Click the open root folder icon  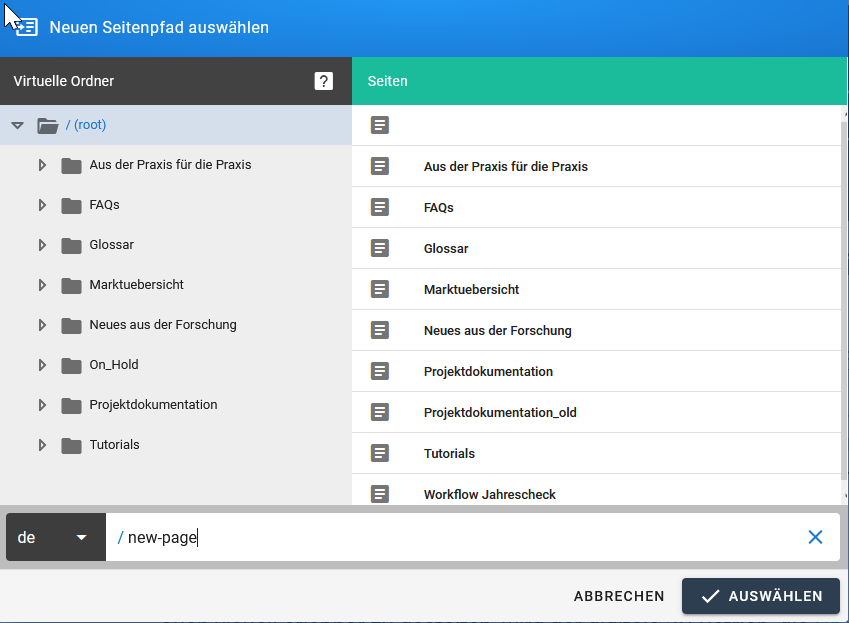click(x=47, y=125)
